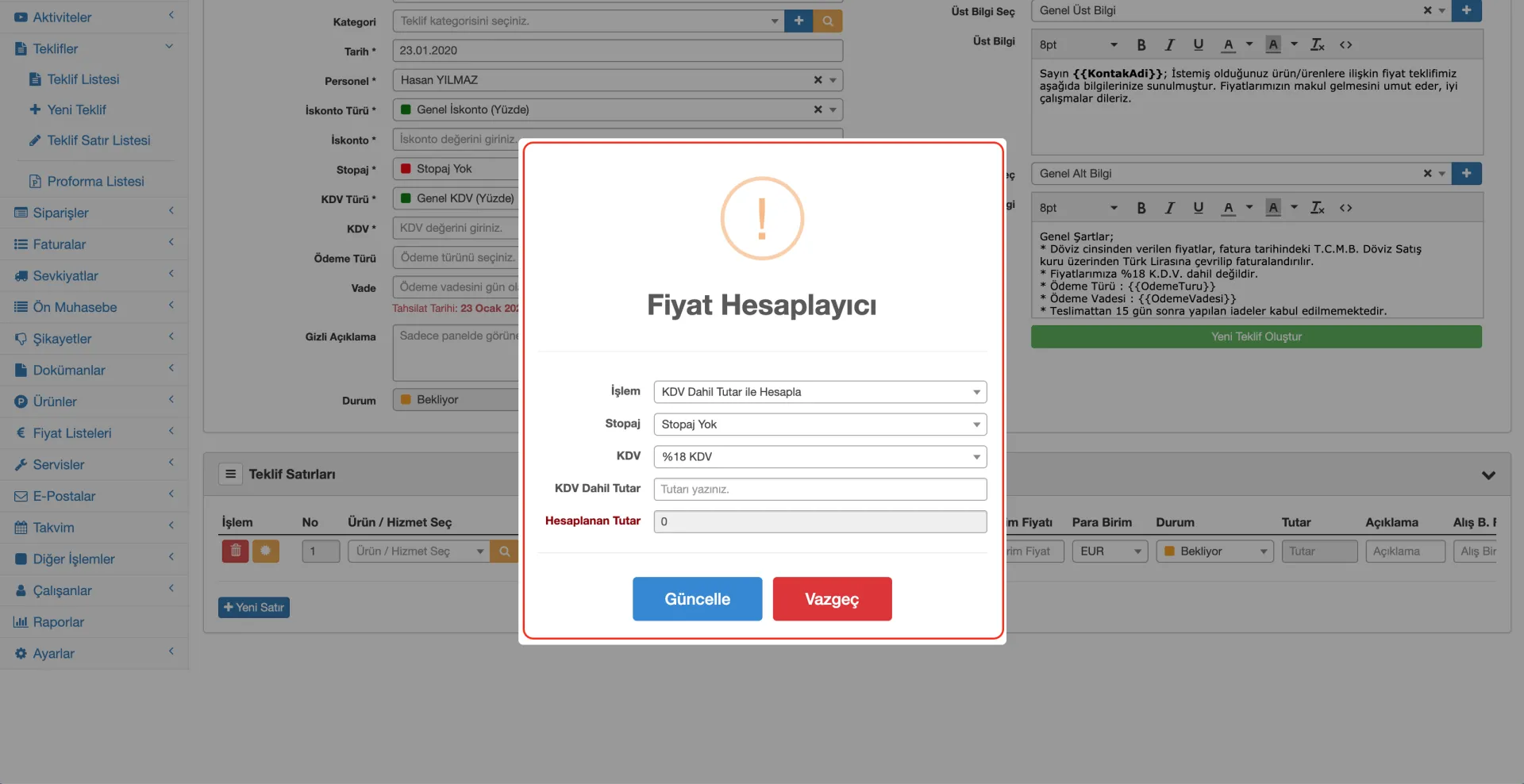Click the wrench icon of Servisler
Viewport: 1524px width, 784px height.
[x=21, y=465]
